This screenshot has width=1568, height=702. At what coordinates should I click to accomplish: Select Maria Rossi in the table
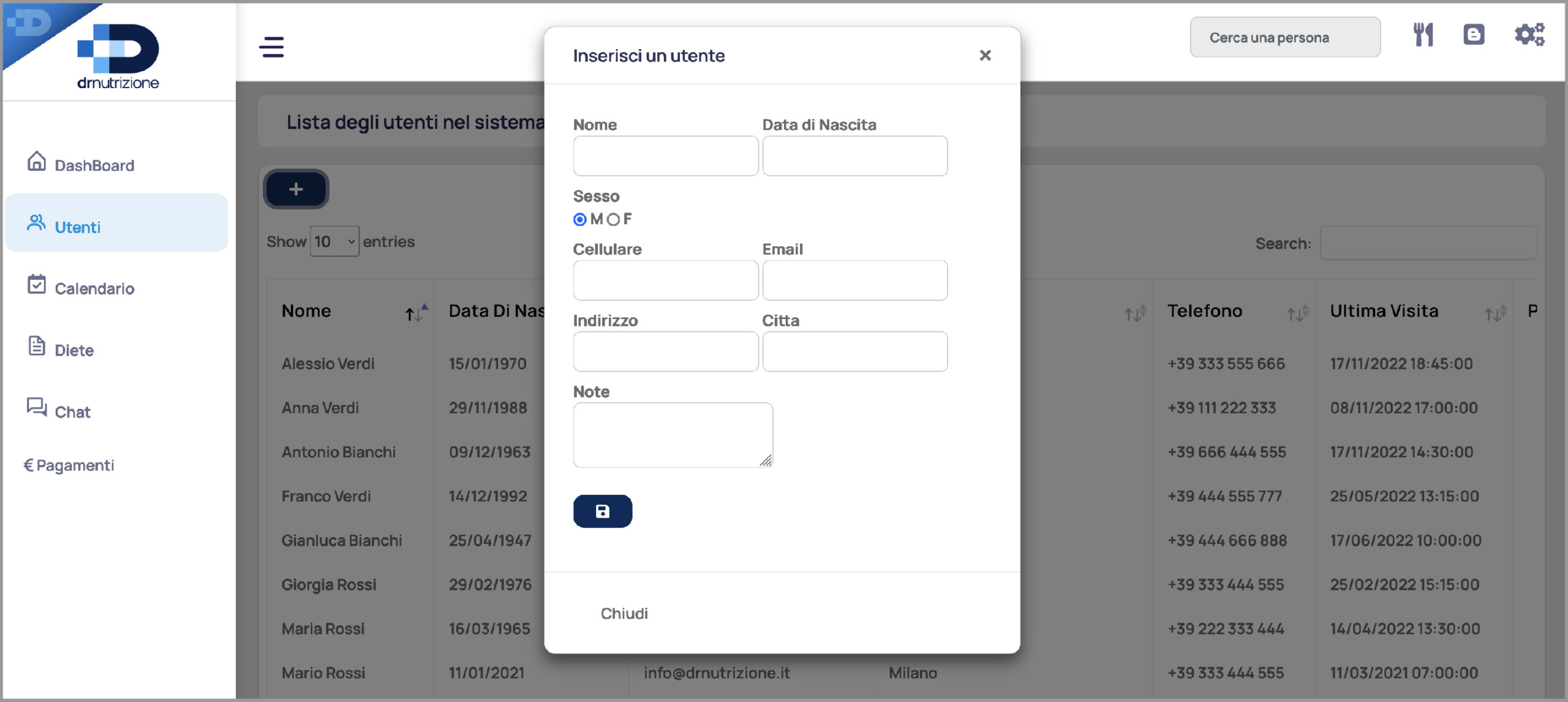coord(323,628)
